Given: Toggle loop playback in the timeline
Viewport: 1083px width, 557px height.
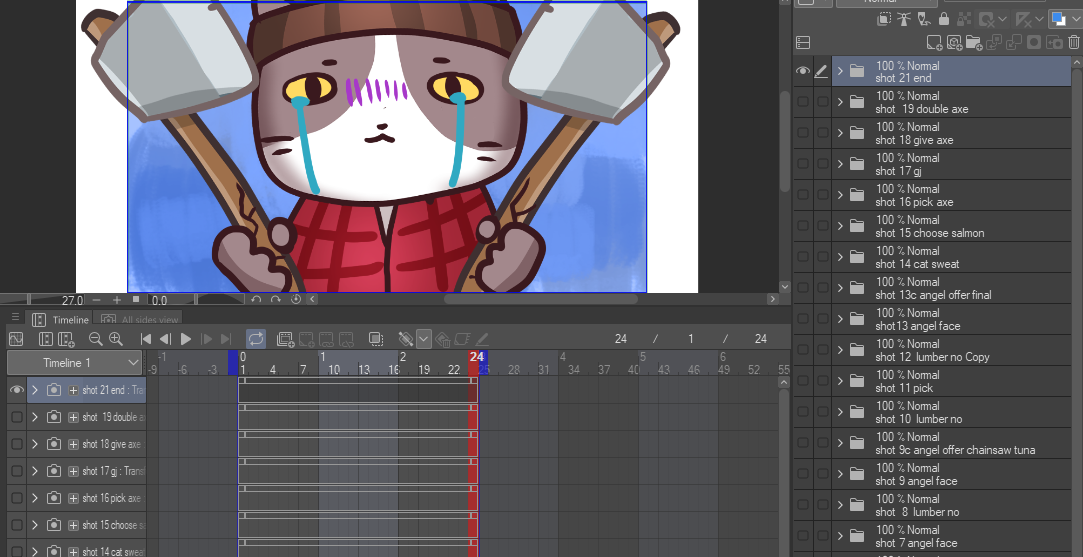Looking at the screenshot, I should pyautogui.click(x=256, y=339).
